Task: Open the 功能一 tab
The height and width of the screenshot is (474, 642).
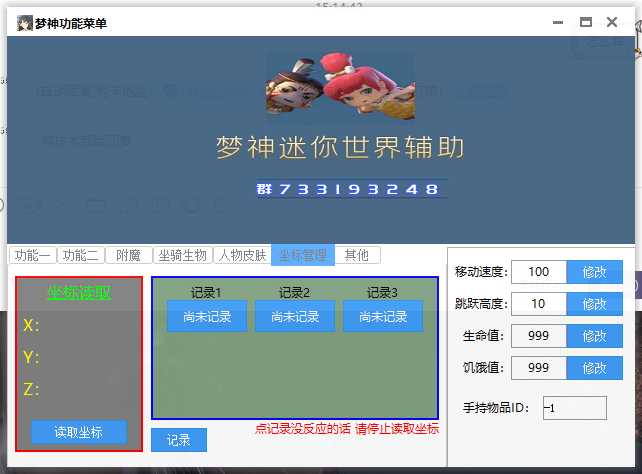Action: pyautogui.click(x=32, y=255)
